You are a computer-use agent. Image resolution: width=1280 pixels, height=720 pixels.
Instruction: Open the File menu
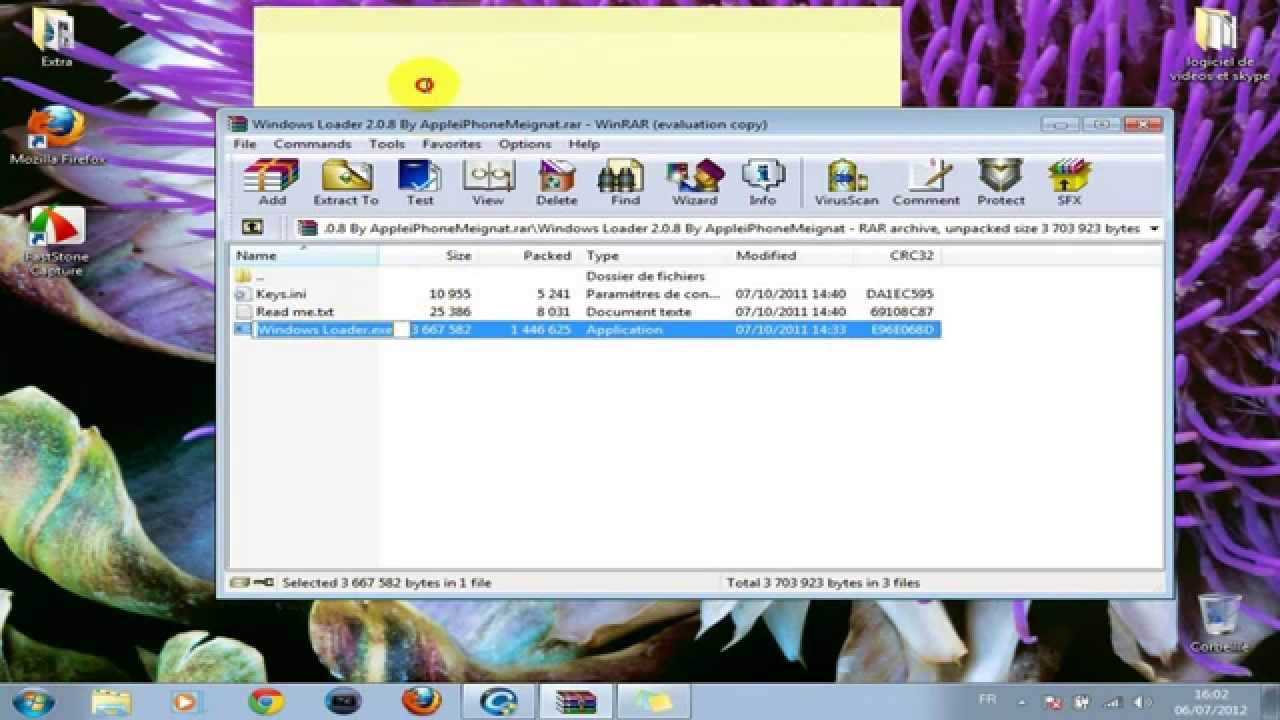pyautogui.click(x=245, y=144)
